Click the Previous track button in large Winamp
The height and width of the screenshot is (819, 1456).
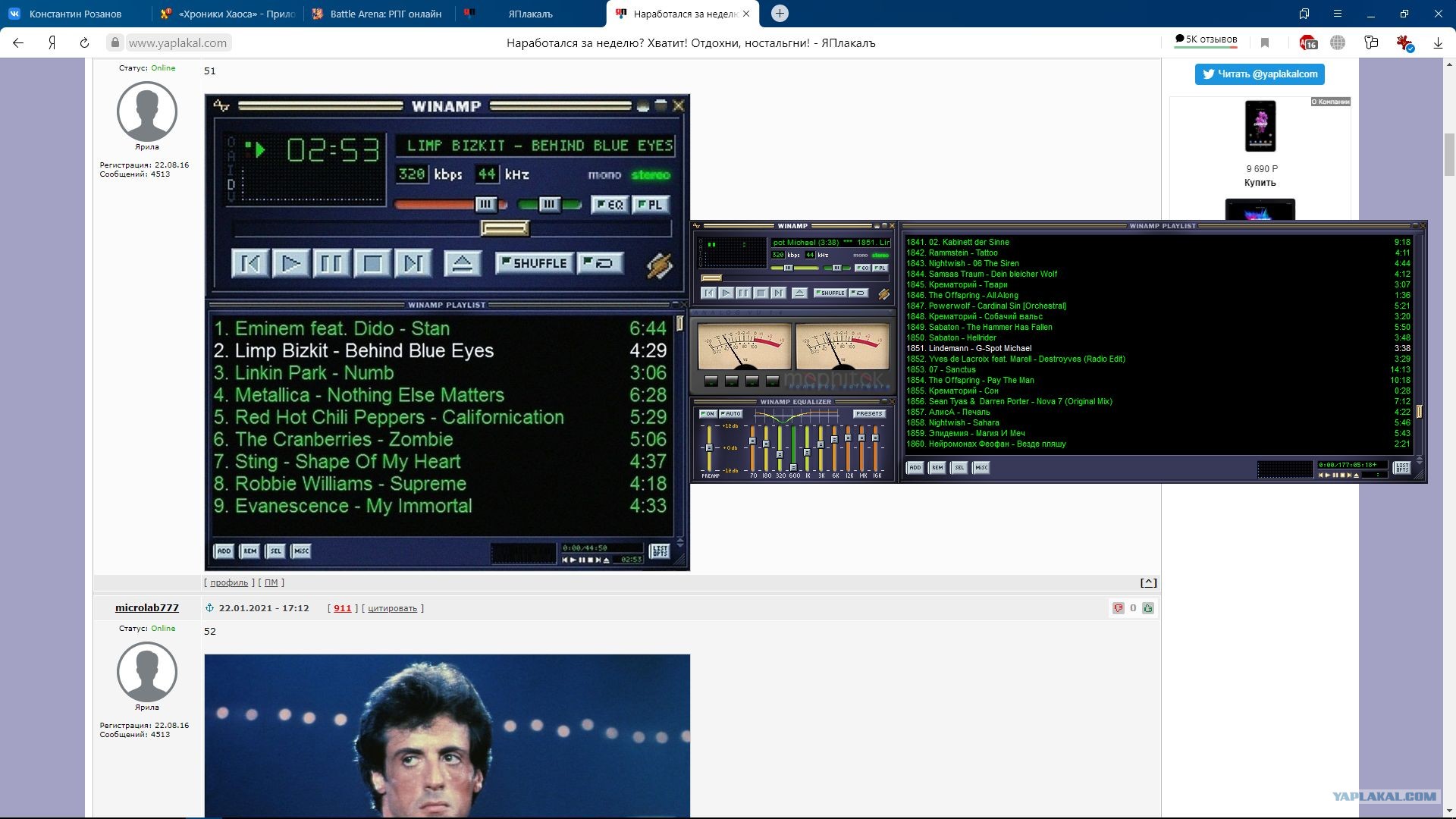point(250,263)
